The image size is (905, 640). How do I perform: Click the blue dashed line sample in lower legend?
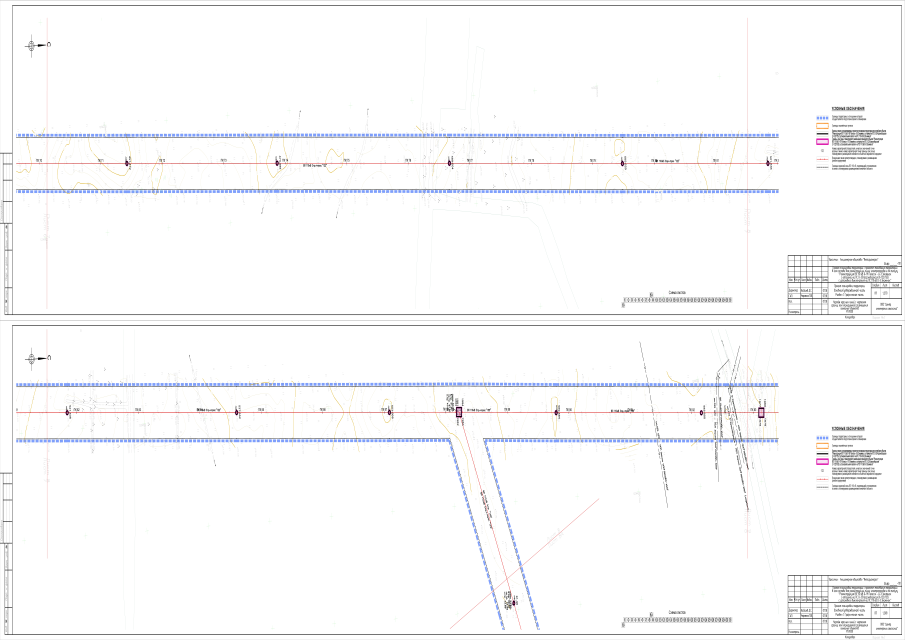point(822,437)
